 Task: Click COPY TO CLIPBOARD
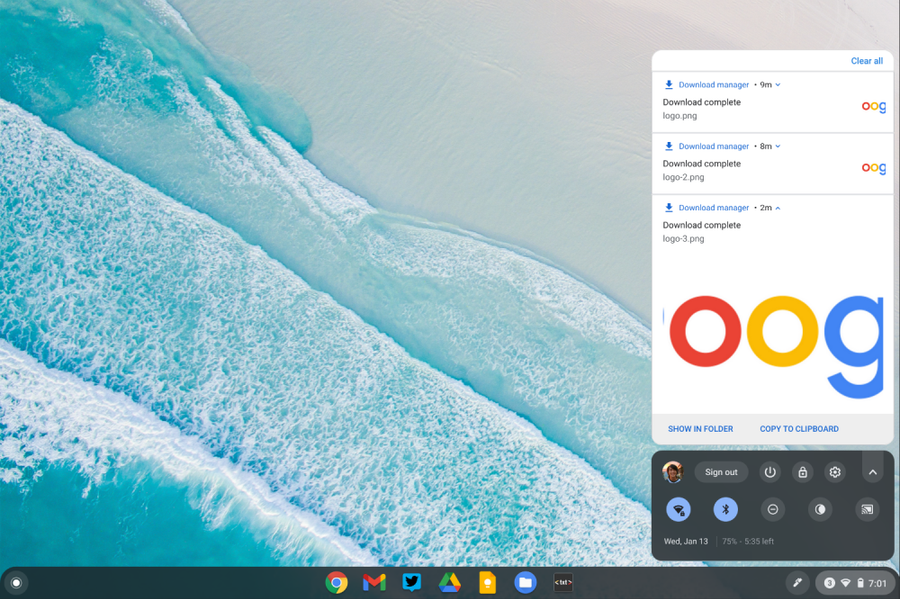tap(799, 429)
